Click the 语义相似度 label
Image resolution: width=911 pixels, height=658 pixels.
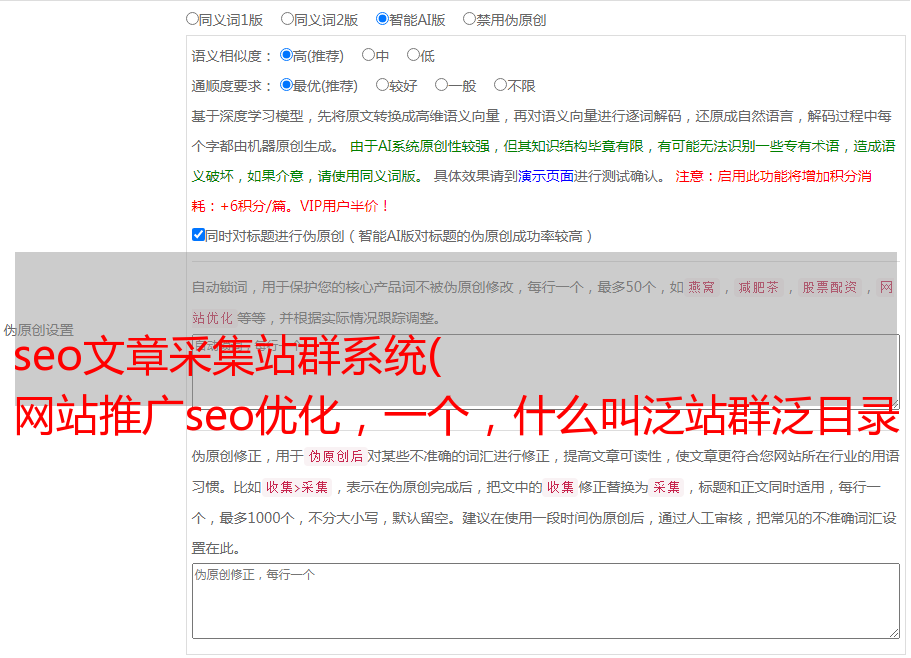(232, 56)
